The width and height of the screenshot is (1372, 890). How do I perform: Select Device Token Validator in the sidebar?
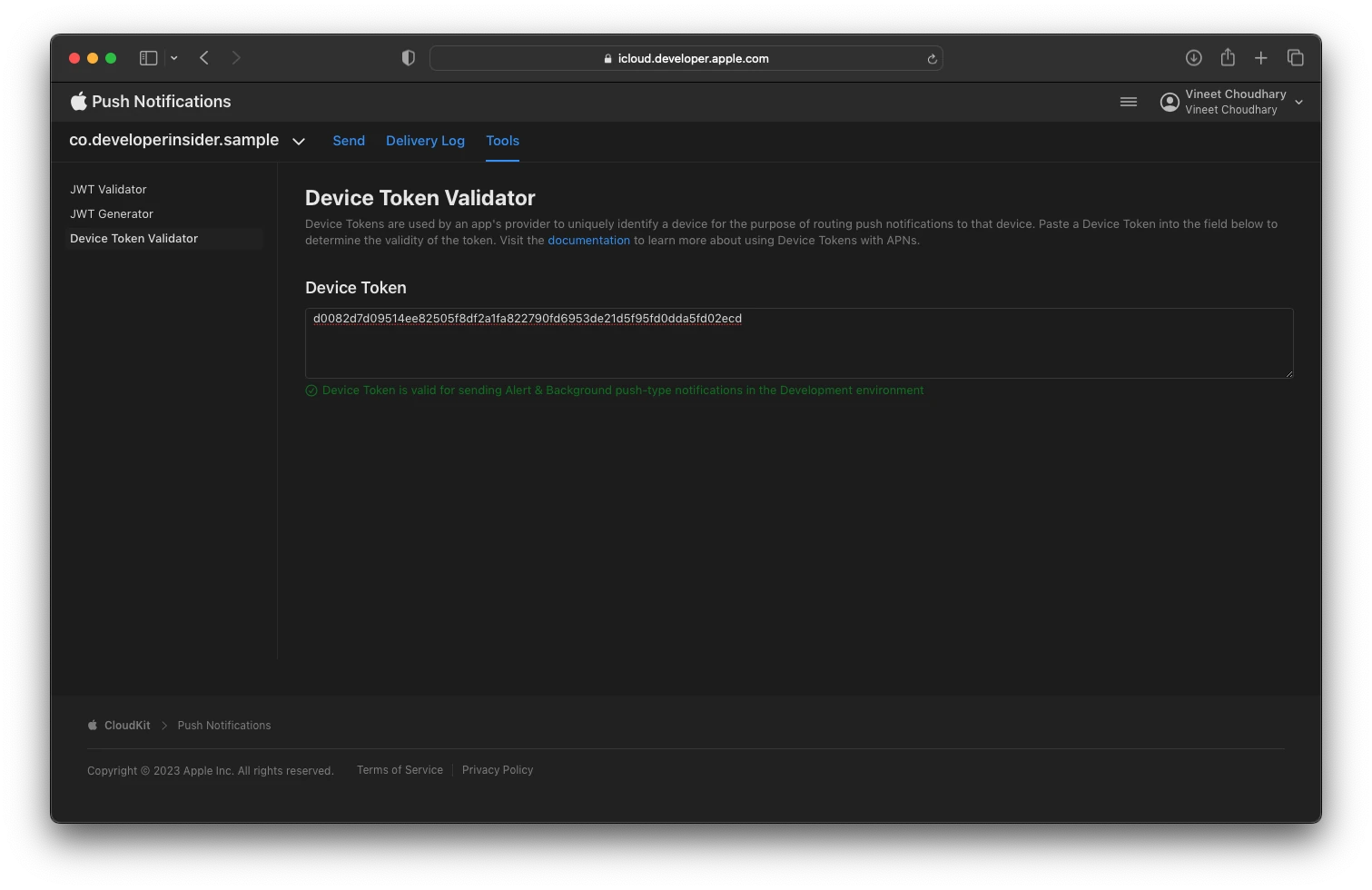164,239
